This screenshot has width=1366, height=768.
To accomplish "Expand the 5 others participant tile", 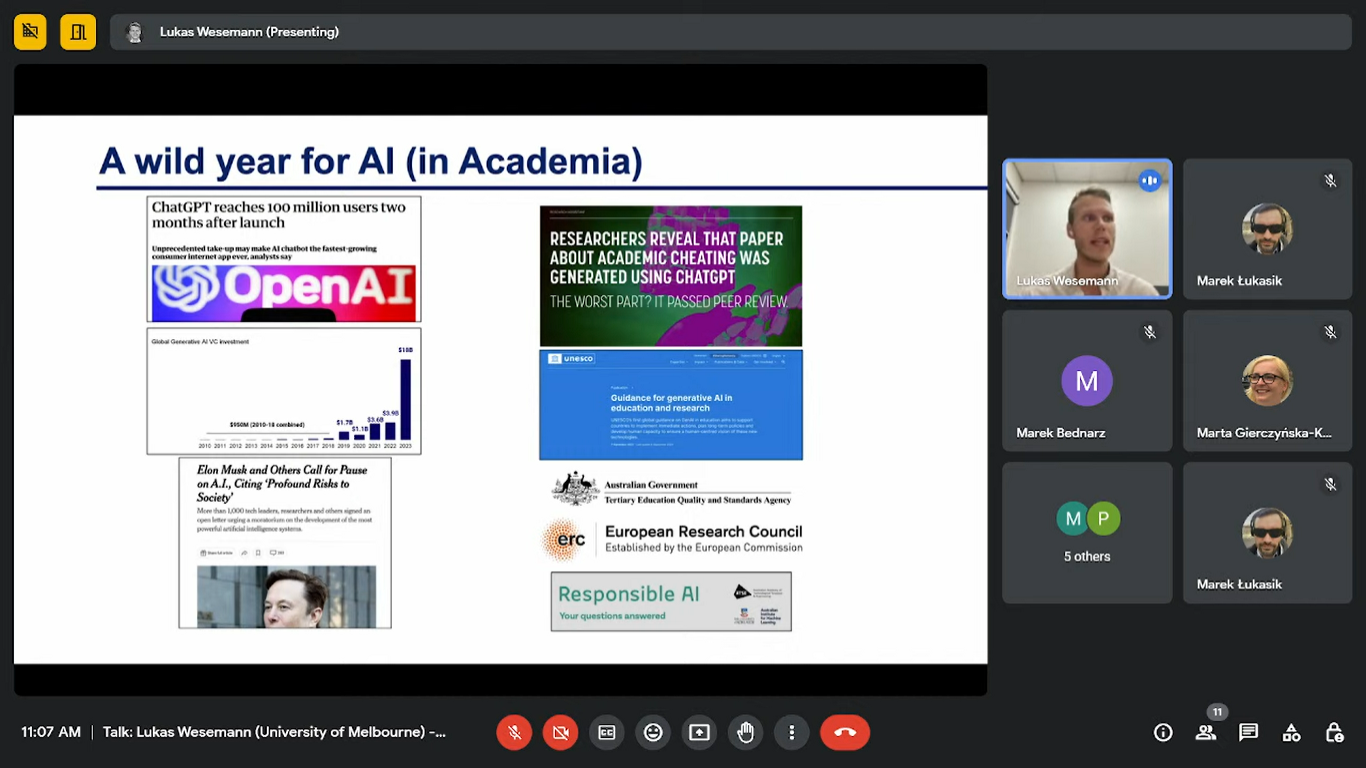I will click(1087, 532).
